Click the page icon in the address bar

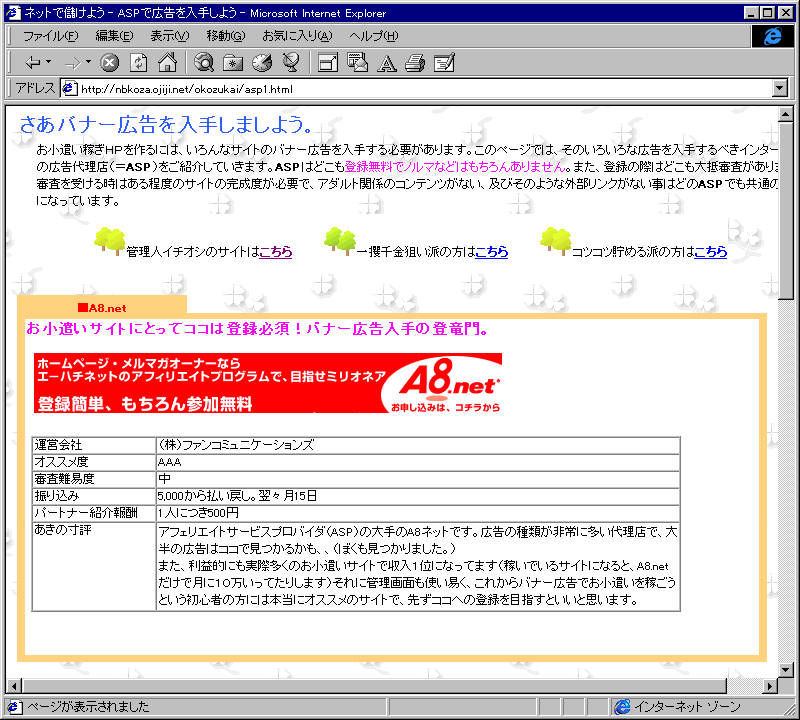point(69,89)
